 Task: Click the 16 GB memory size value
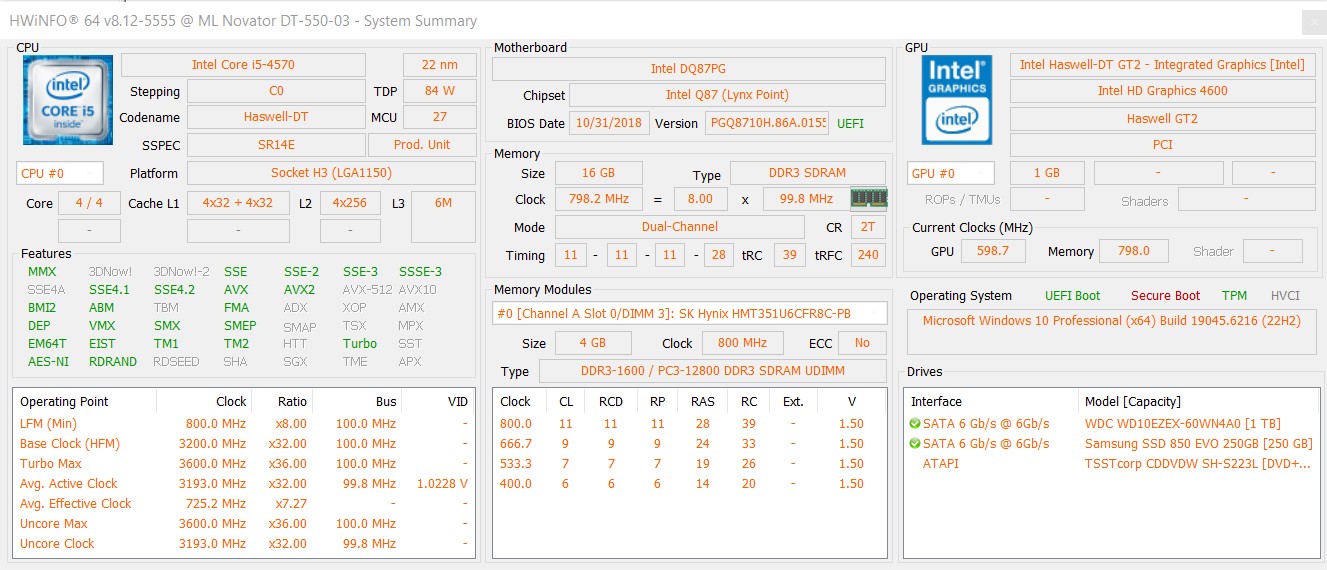click(x=598, y=173)
